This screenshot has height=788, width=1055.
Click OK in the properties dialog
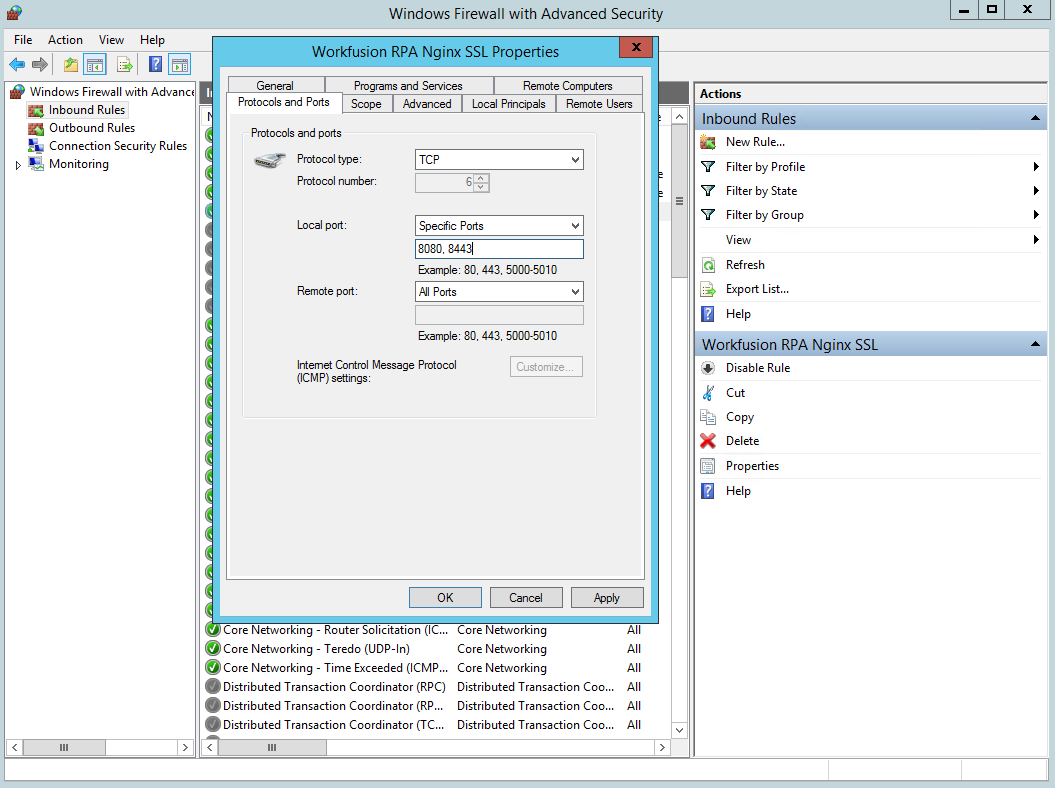tap(445, 598)
